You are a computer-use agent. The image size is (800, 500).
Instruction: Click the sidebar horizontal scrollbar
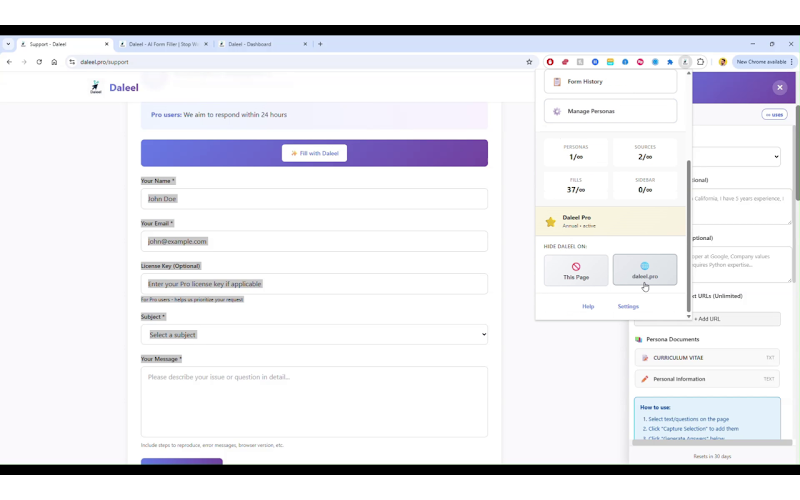tap(712, 443)
